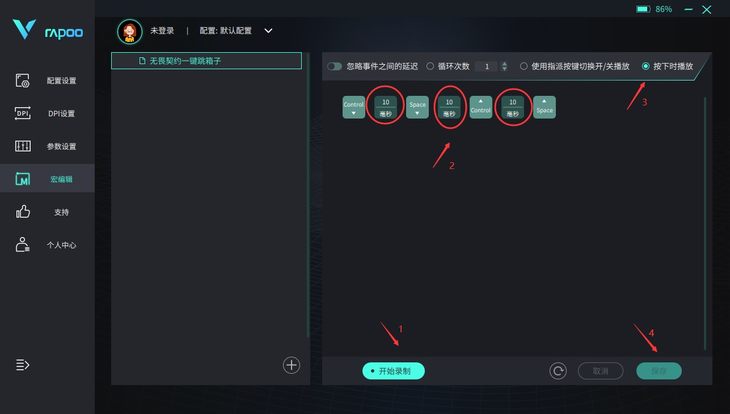Increase loop count using the stepper arrows

(x=504, y=63)
